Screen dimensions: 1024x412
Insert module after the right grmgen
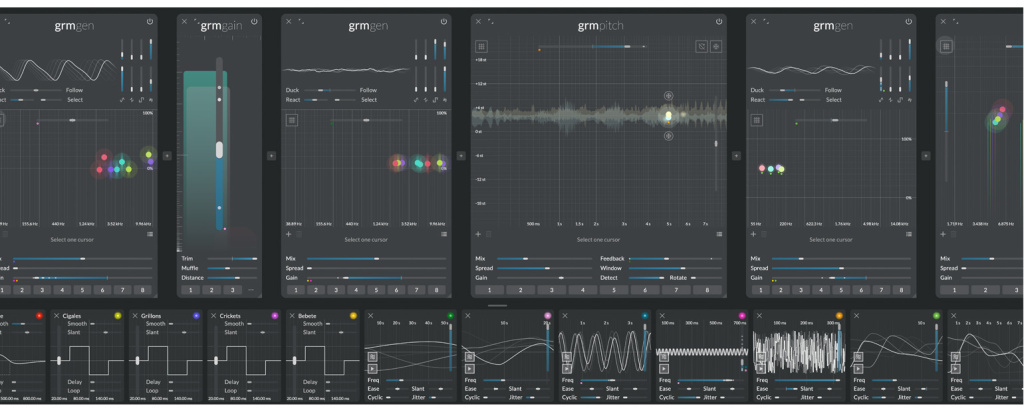[925, 155]
